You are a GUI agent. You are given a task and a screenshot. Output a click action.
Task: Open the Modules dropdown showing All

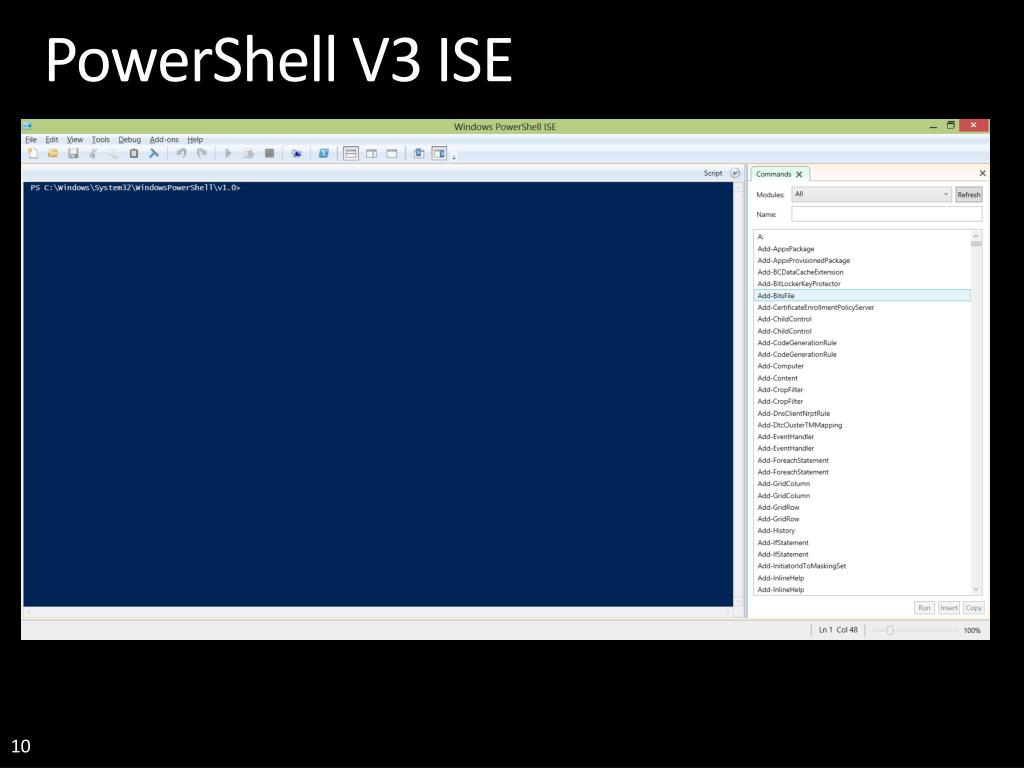[871, 194]
